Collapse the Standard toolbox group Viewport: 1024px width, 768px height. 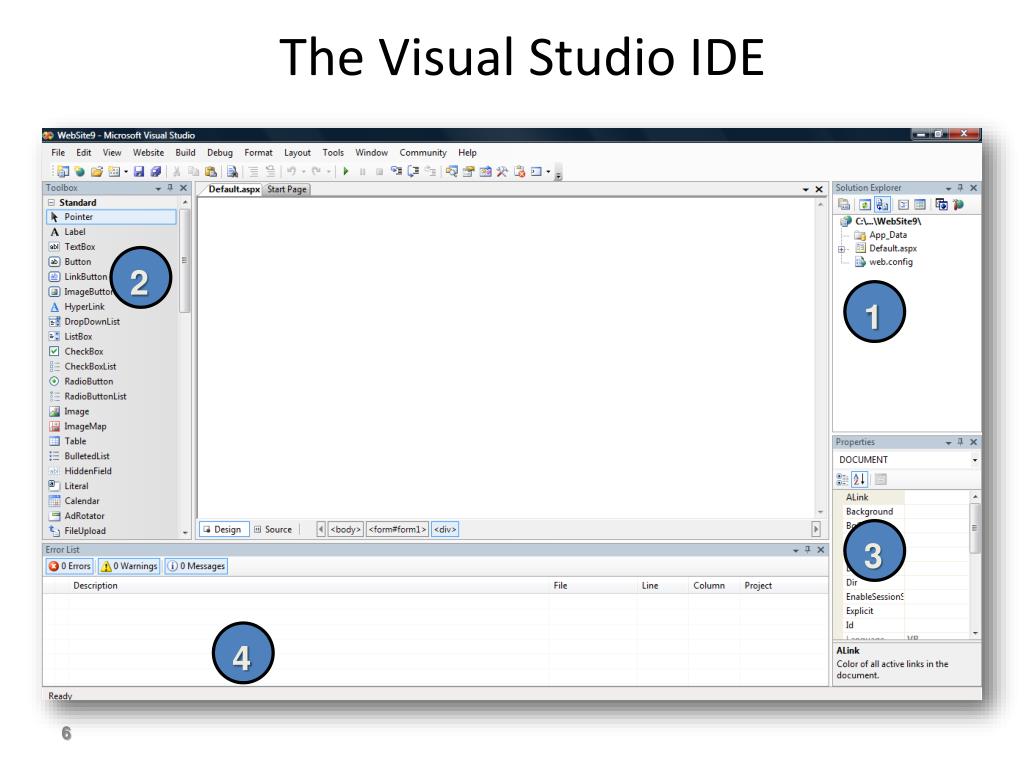[52, 202]
